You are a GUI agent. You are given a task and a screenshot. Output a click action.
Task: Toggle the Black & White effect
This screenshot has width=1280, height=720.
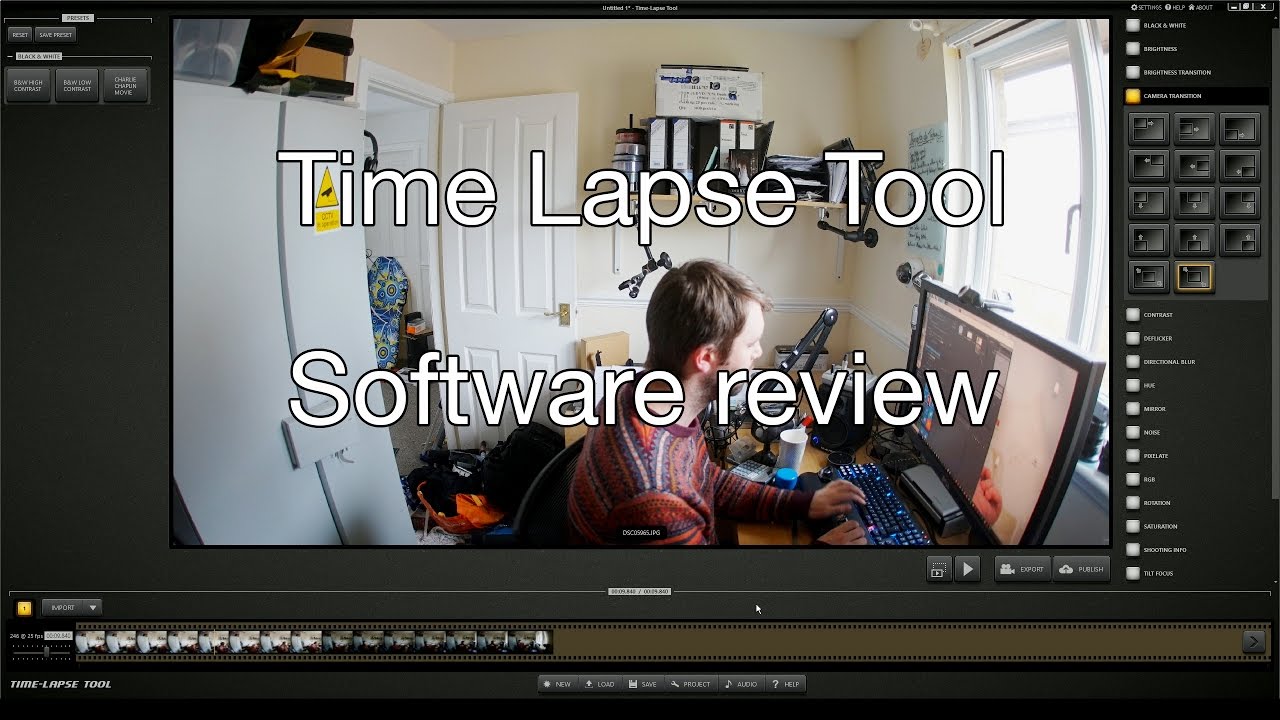tap(1133, 25)
